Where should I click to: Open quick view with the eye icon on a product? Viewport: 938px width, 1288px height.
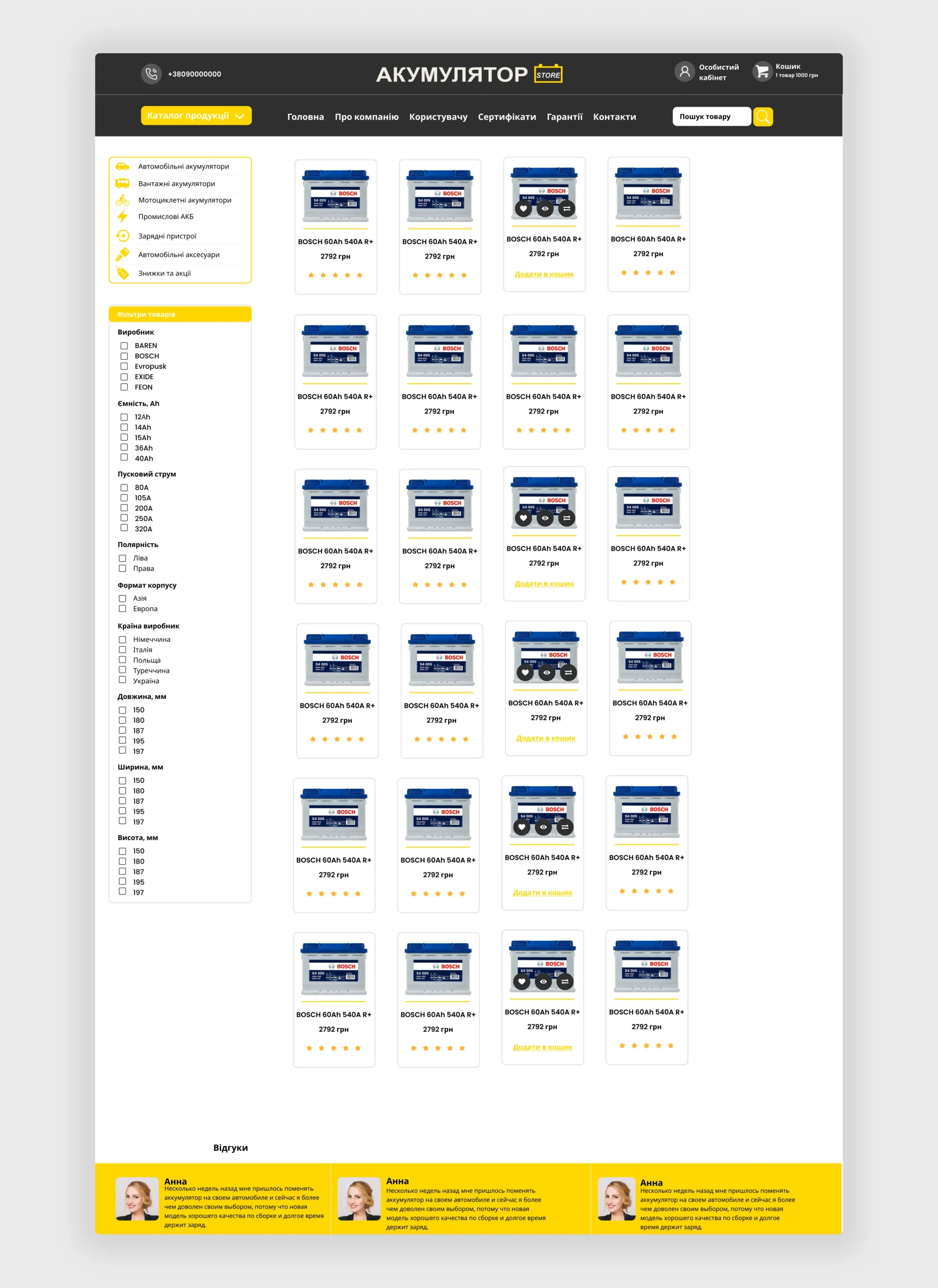[x=545, y=208]
